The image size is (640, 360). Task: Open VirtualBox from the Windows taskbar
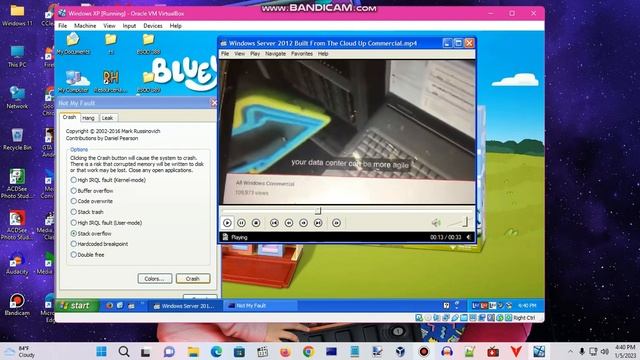click(x=400, y=351)
